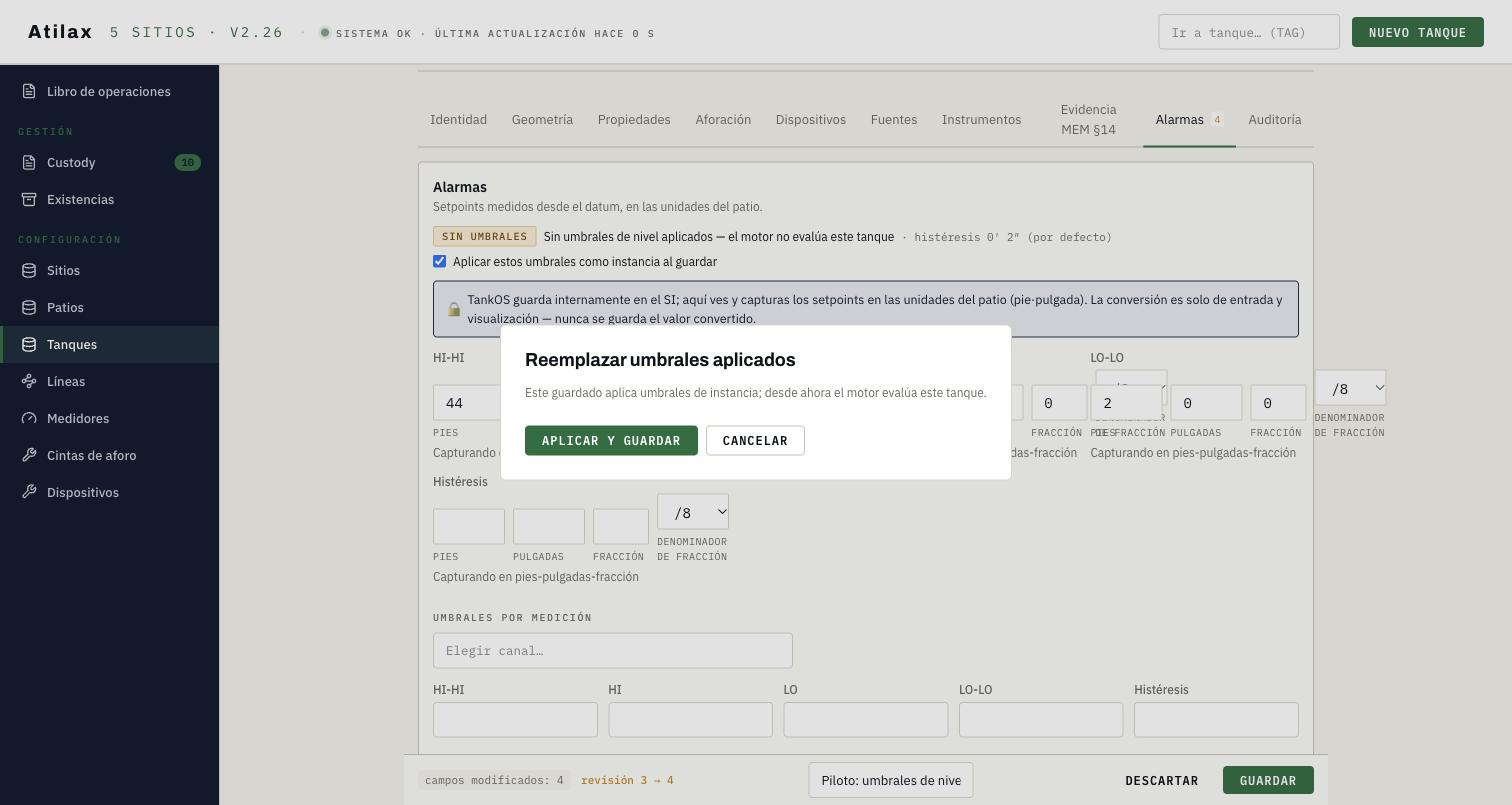The width and height of the screenshot is (1512, 805).
Task: Click the HI-HI pies field showing 44
Action: (x=467, y=403)
